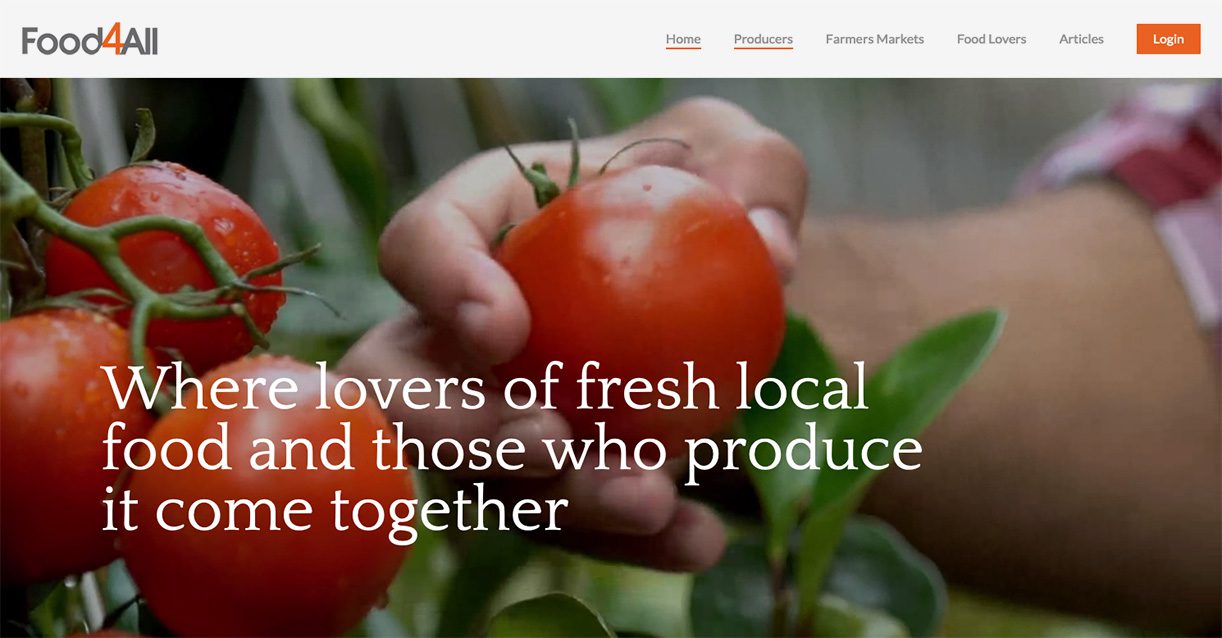Screen dimensions: 1222x638
Task: Click the word 'together' in the headline
Action: pyautogui.click(x=449, y=514)
